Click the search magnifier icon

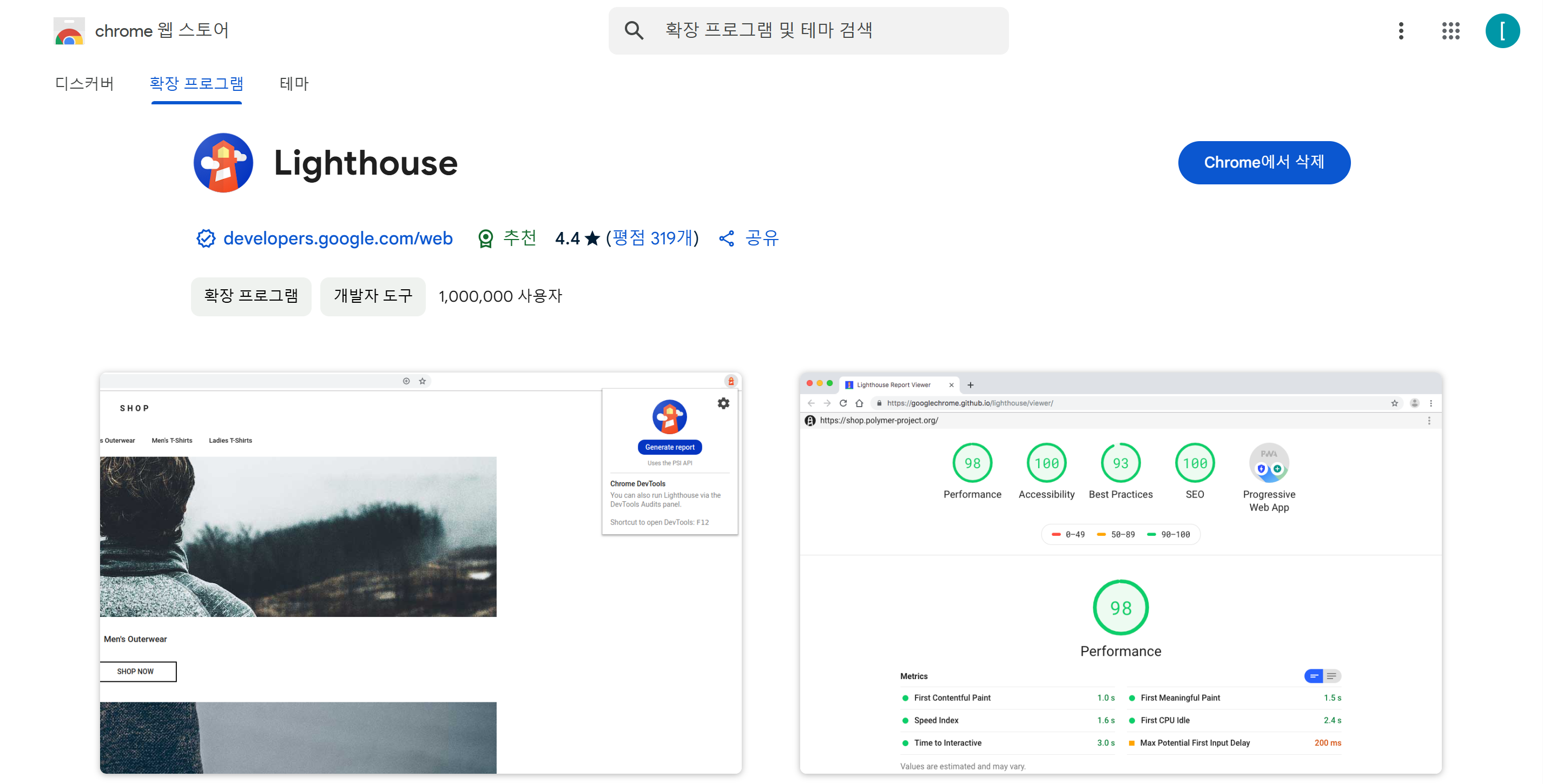[x=633, y=30]
